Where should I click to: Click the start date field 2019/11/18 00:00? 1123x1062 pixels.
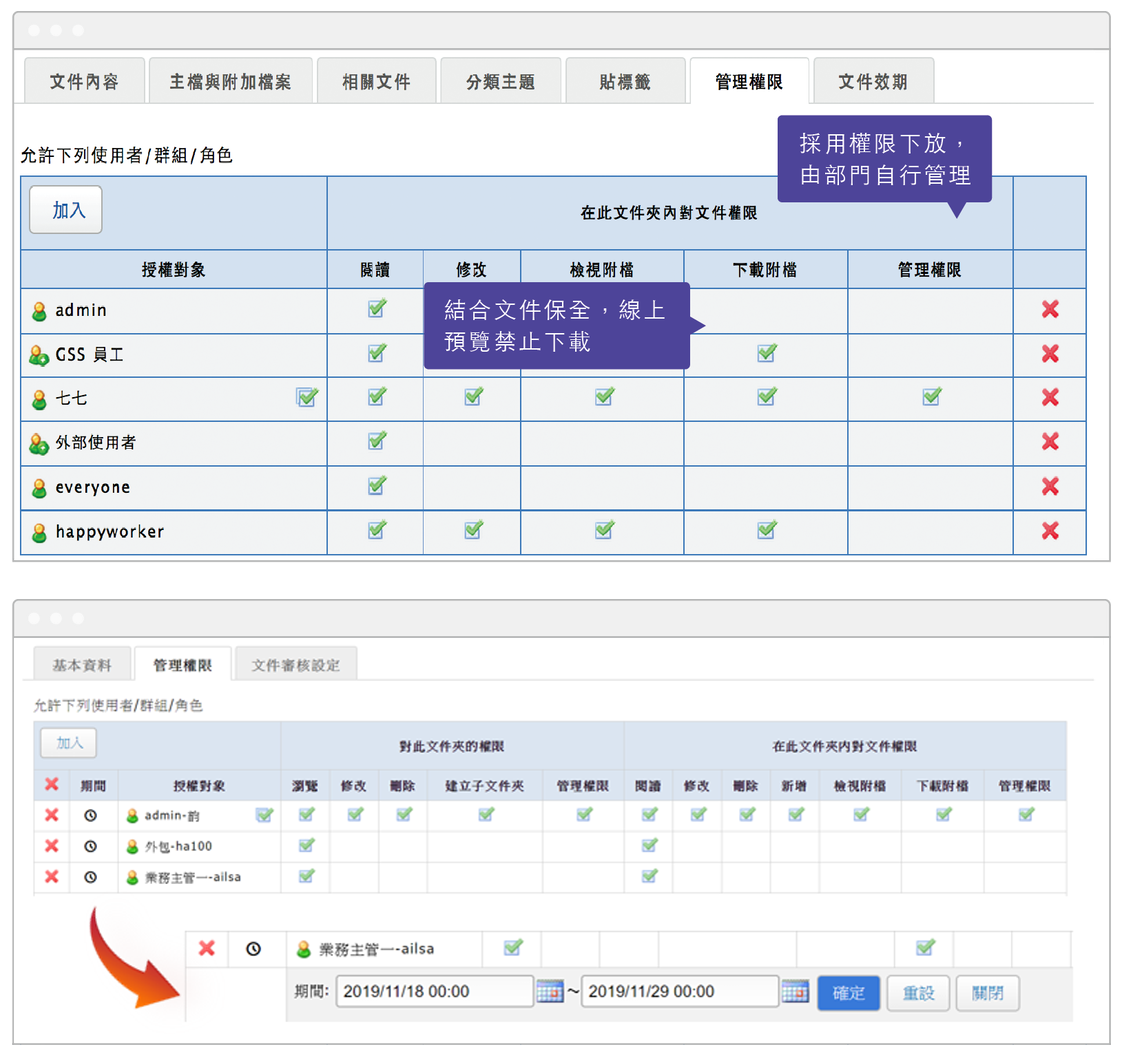point(435,992)
